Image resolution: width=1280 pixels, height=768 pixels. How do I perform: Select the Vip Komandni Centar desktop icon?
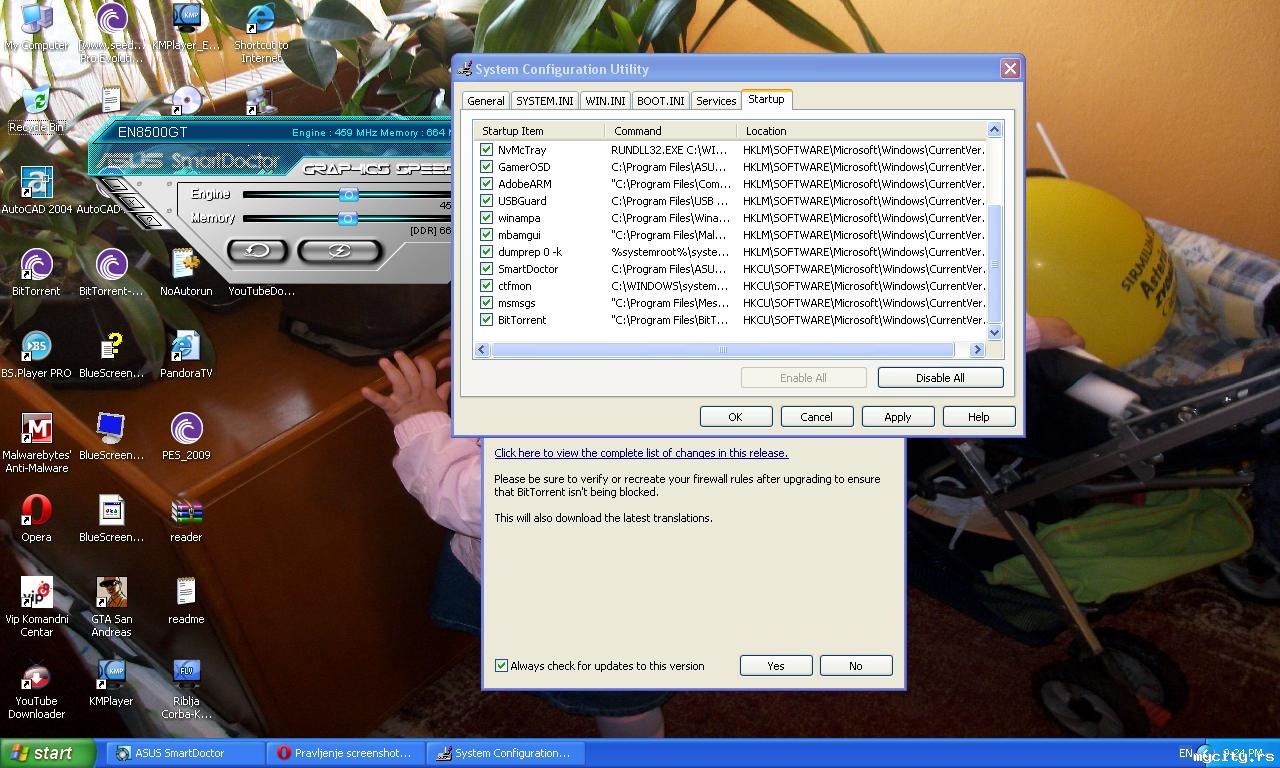(37, 606)
